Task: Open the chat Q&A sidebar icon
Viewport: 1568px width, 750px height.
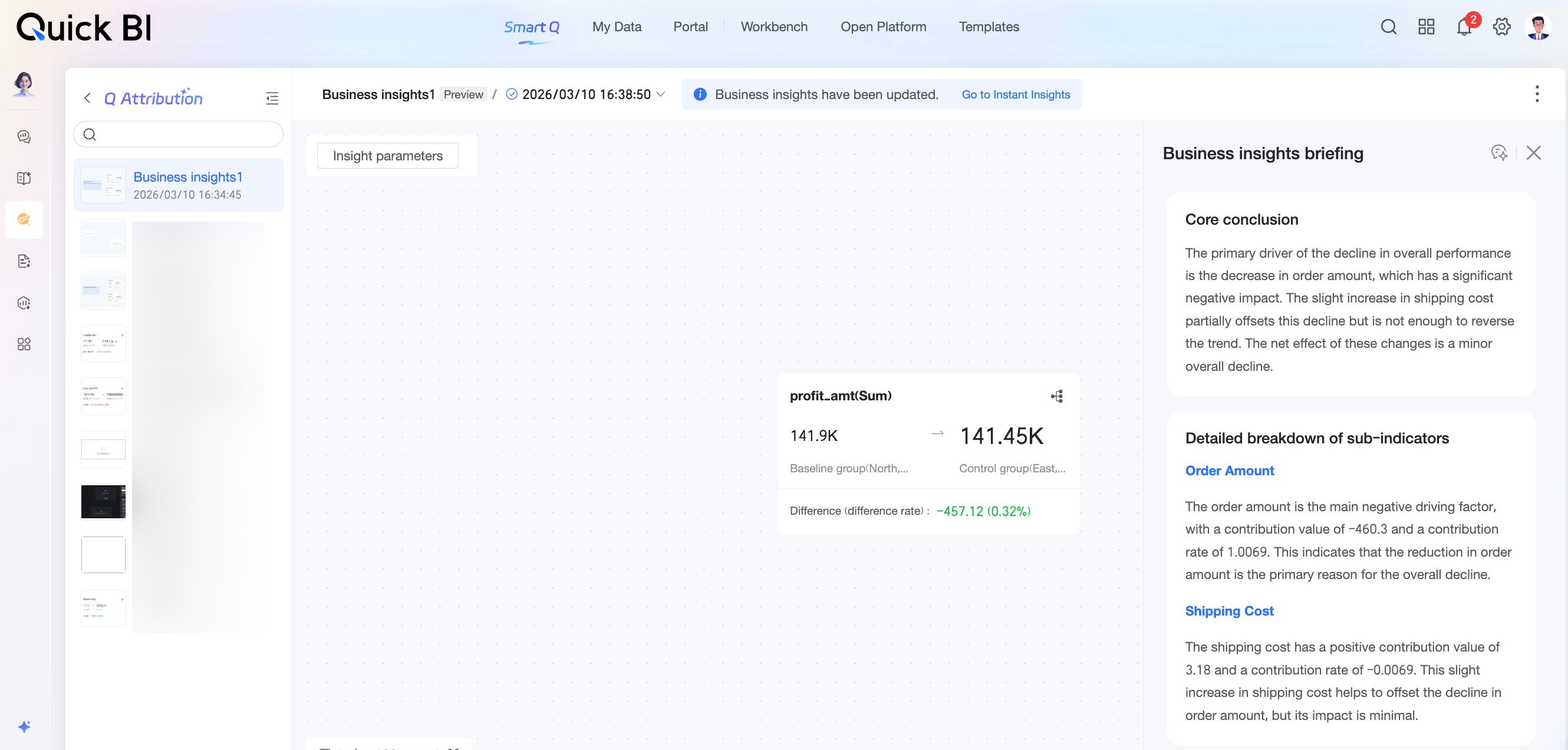Action: click(x=24, y=136)
